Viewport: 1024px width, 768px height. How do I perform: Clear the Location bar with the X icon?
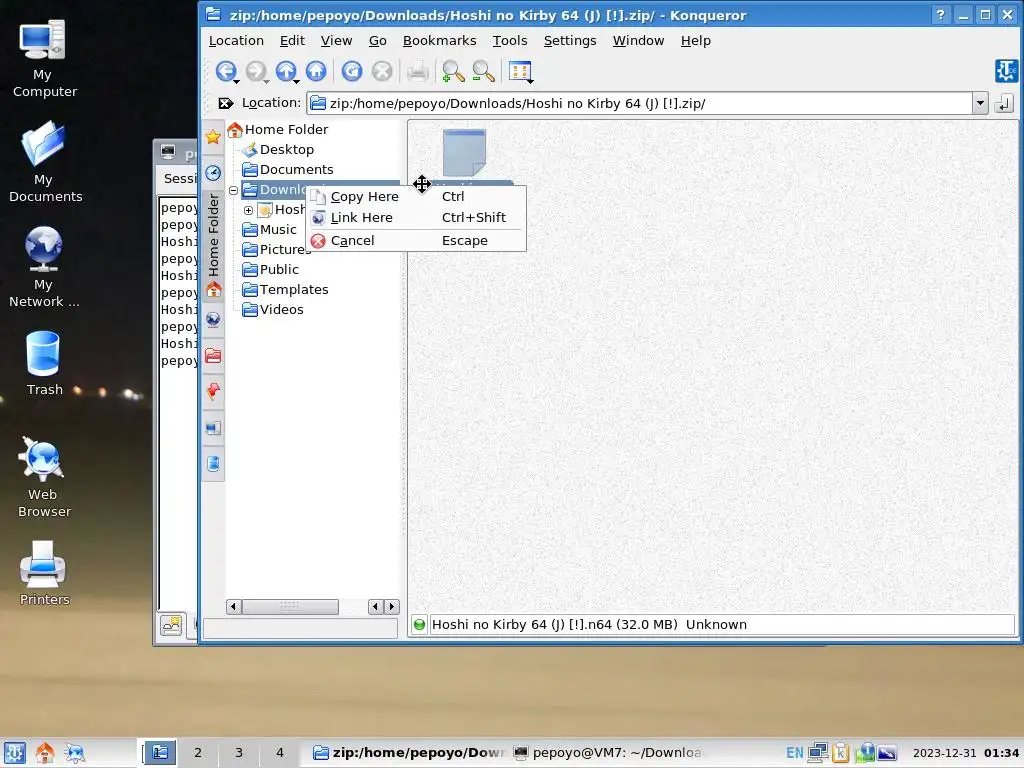(225, 103)
